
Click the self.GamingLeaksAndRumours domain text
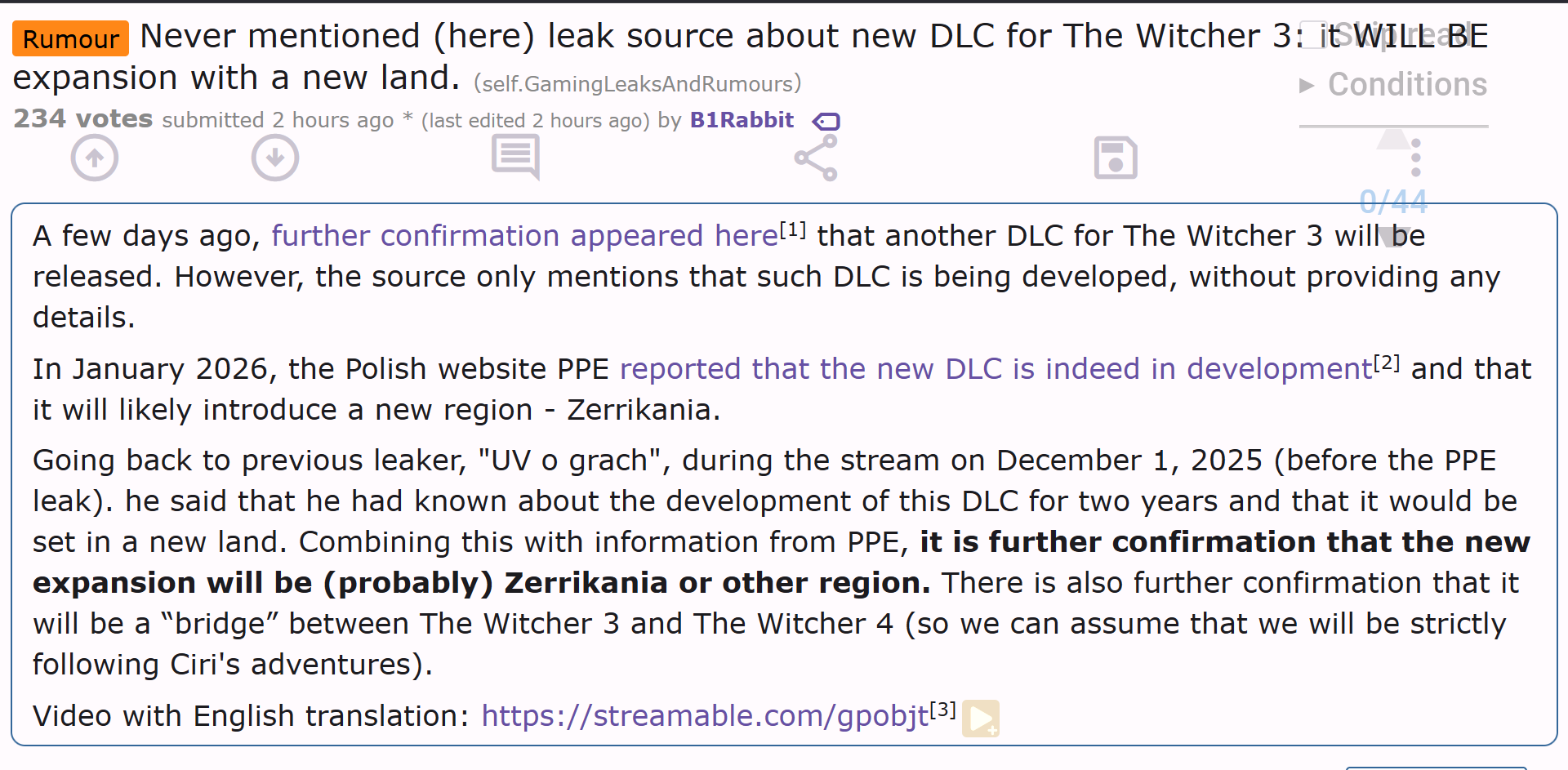[637, 84]
